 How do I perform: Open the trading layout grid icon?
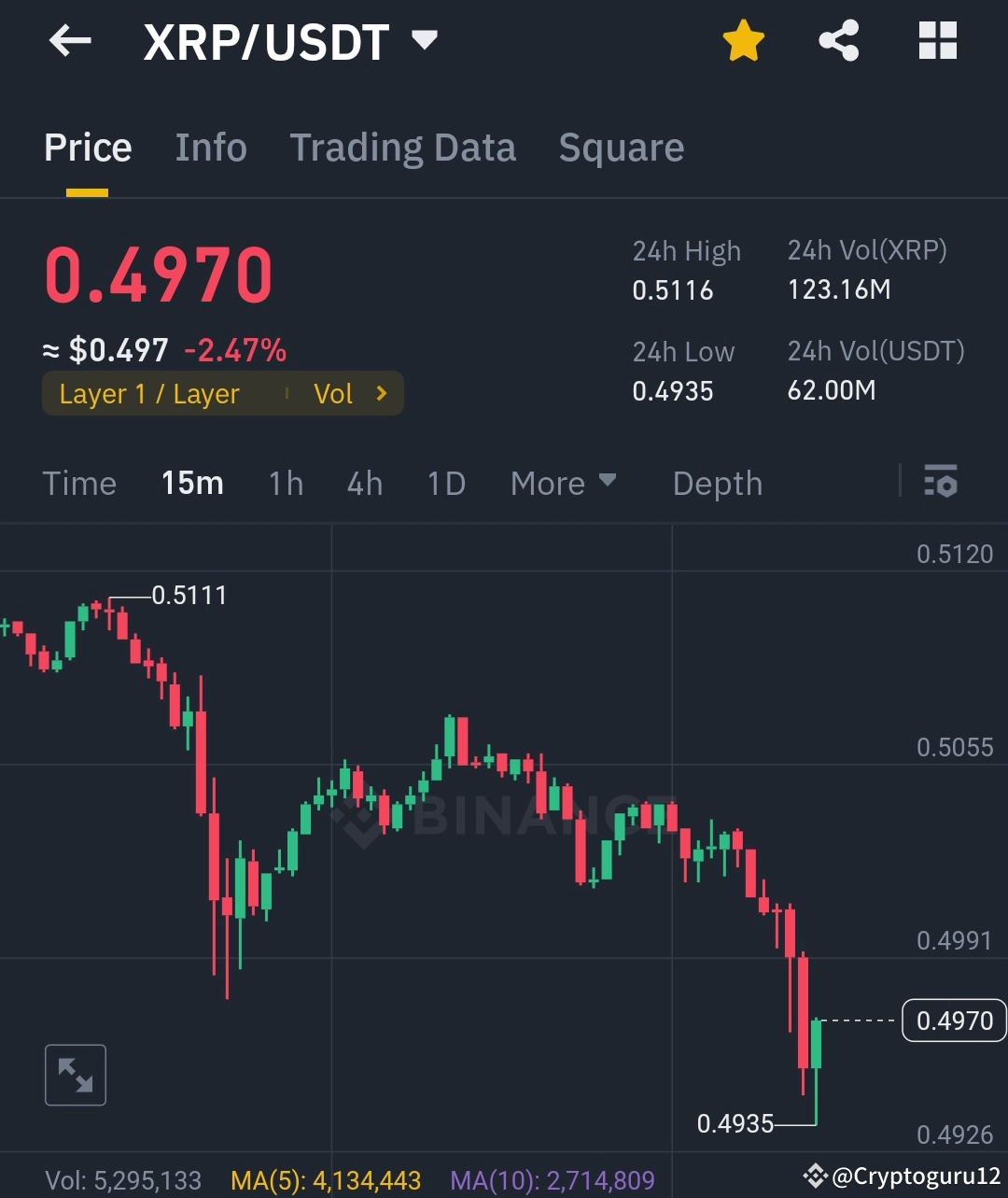[x=937, y=40]
